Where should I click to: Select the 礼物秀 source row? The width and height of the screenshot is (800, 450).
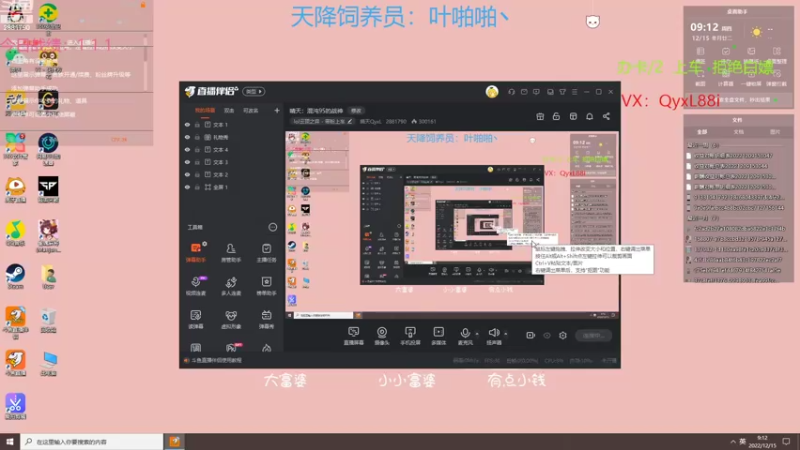pos(231,137)
